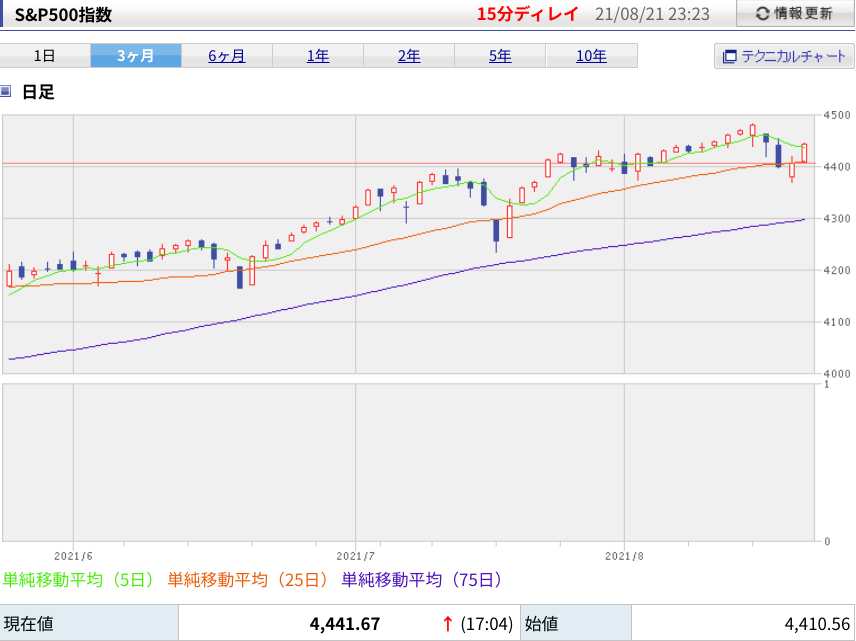Image resolution: width=856 pixels, height=641 pixels.
Task: Click the 単純移動平均（25日） legend label
Action: [248, 579]
